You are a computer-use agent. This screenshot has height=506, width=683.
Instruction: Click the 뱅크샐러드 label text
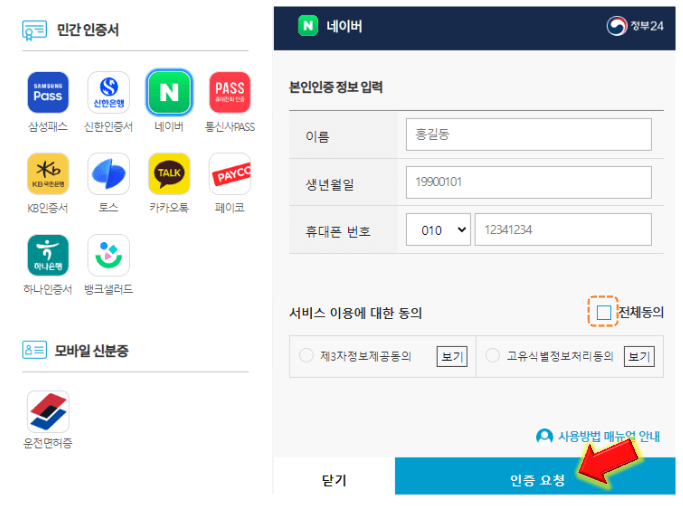coord(108,289)
